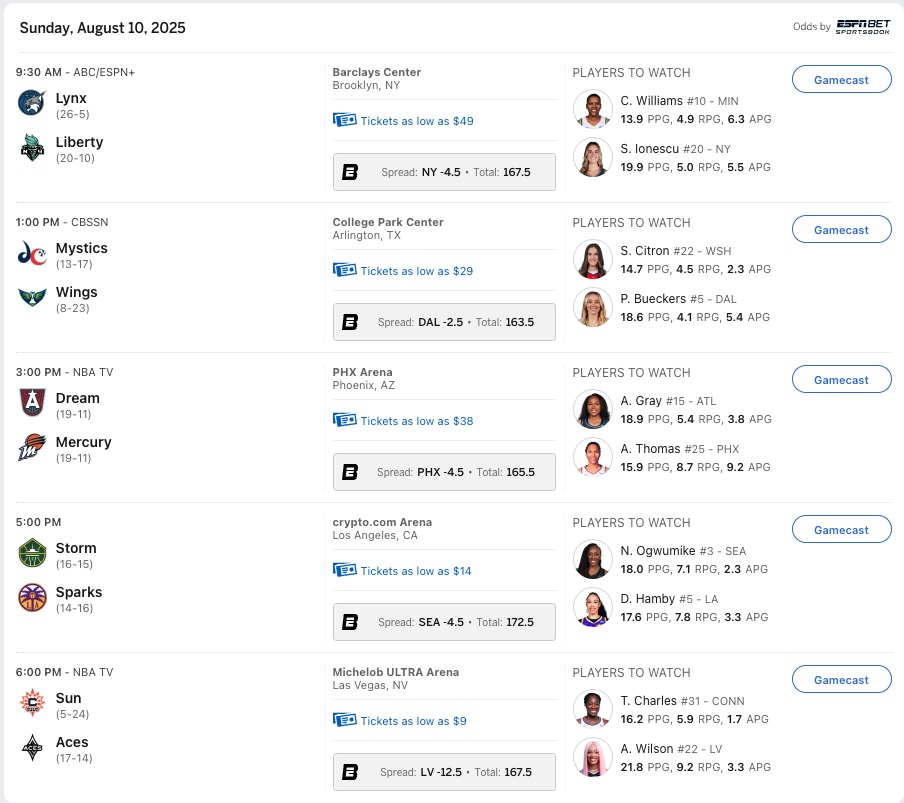904x803 pixels.
Task: Open the Phoenix Mercury team logo
Action: 32,448
